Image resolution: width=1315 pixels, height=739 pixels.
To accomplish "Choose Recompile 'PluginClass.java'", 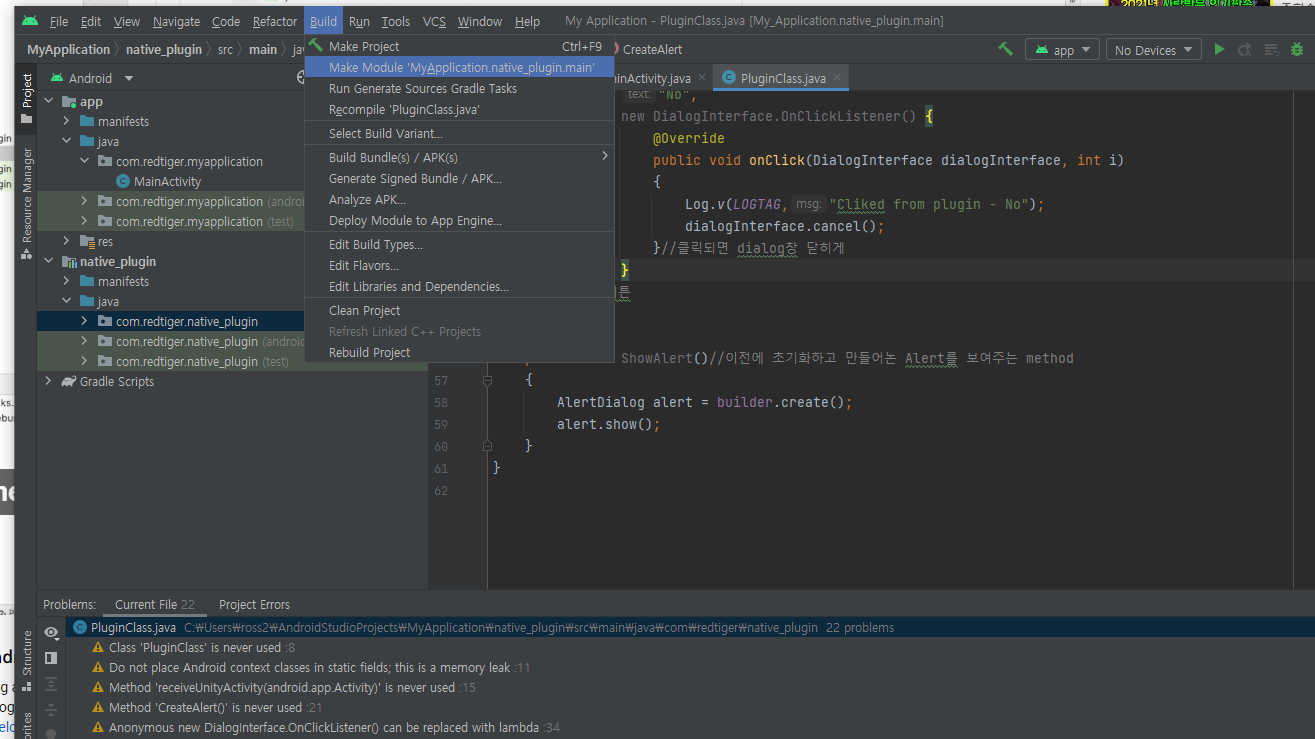I will [x=459, y=109].
